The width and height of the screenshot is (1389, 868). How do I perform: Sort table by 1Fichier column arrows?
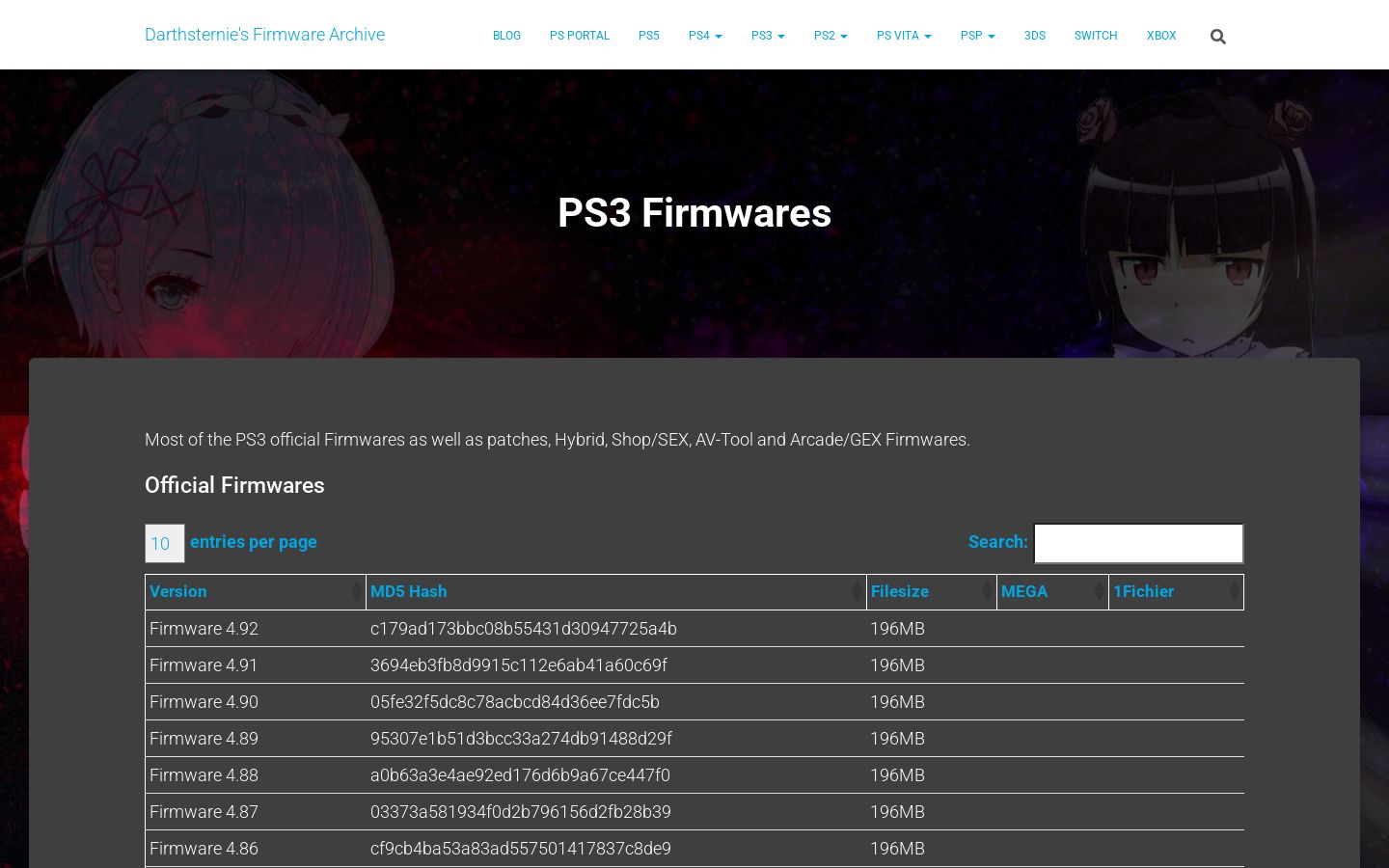(1234, 592)
